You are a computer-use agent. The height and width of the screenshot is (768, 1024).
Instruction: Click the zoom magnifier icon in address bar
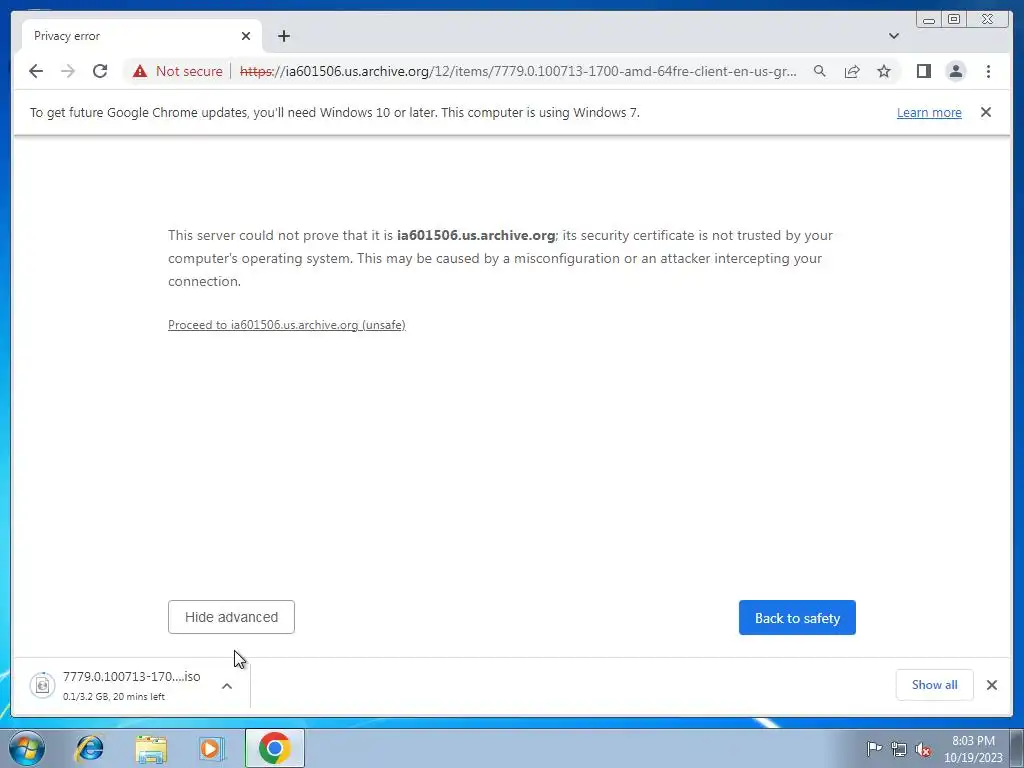click(820, 71)
